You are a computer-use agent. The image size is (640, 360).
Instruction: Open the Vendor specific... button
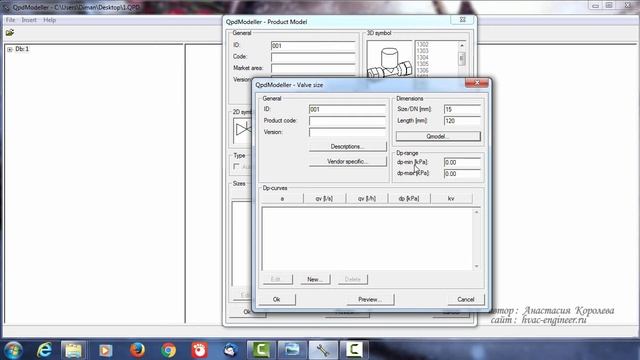click(347, 162)
